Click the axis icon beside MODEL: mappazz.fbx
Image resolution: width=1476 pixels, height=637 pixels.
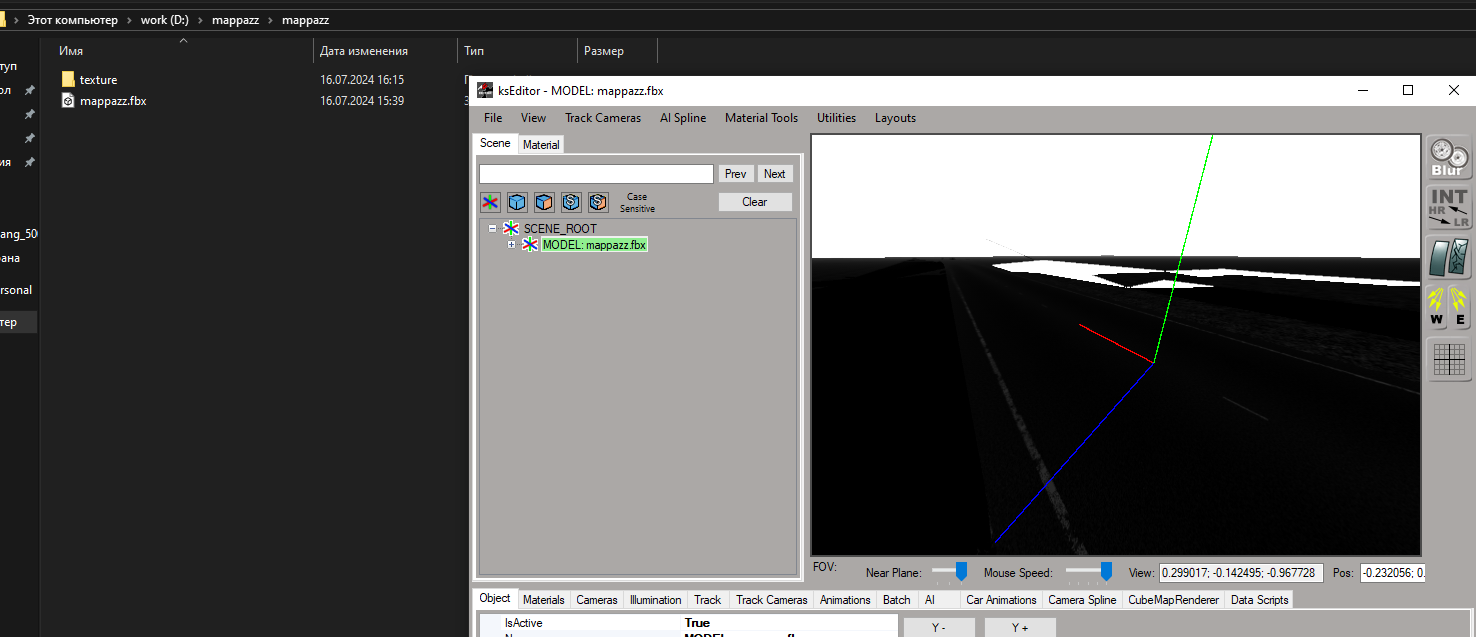[530, 244]
